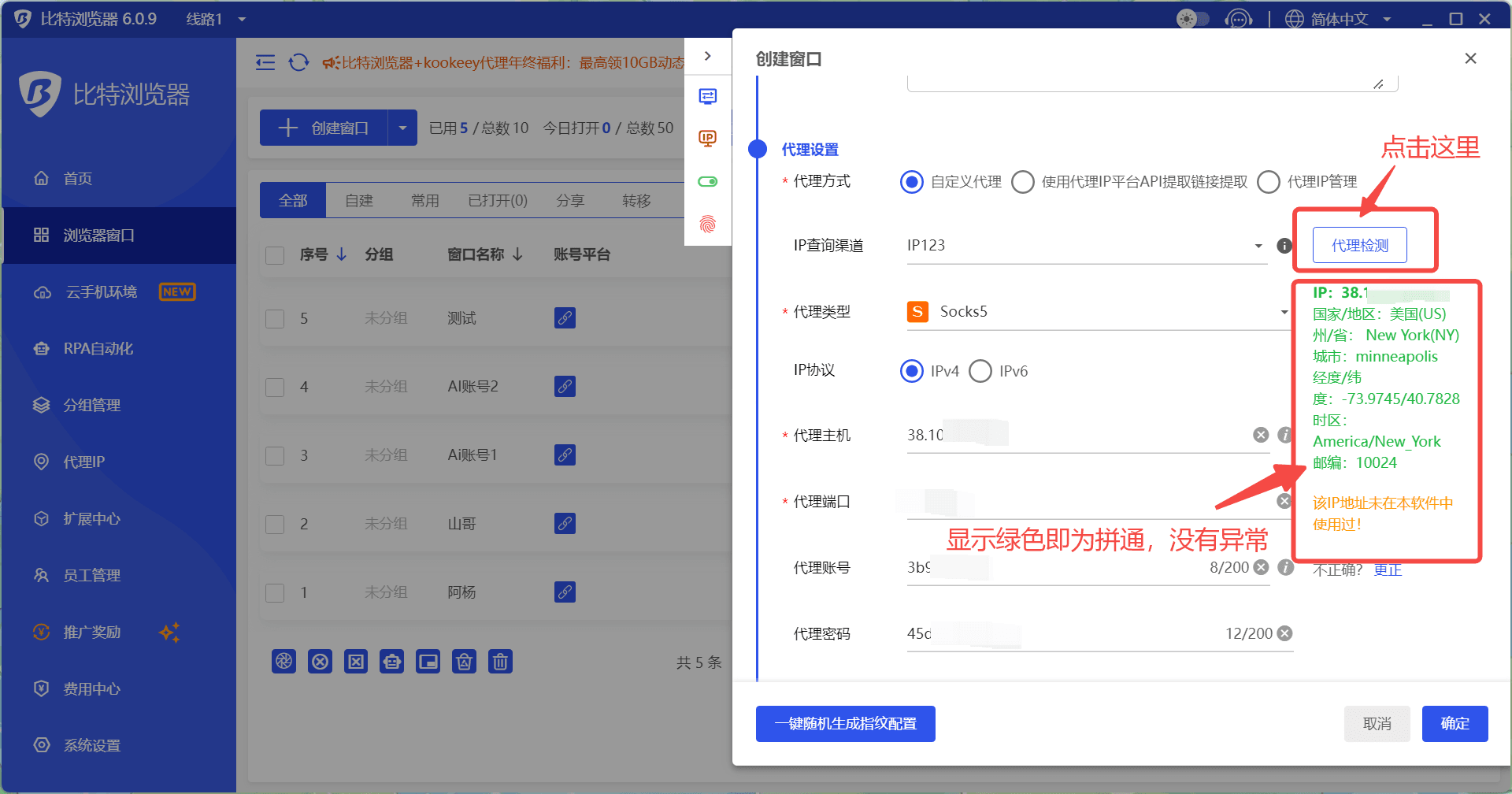Viewport: 1512px width, 794px height.
Task: Switch to the 自建 tab
Action: coord(359,201)
